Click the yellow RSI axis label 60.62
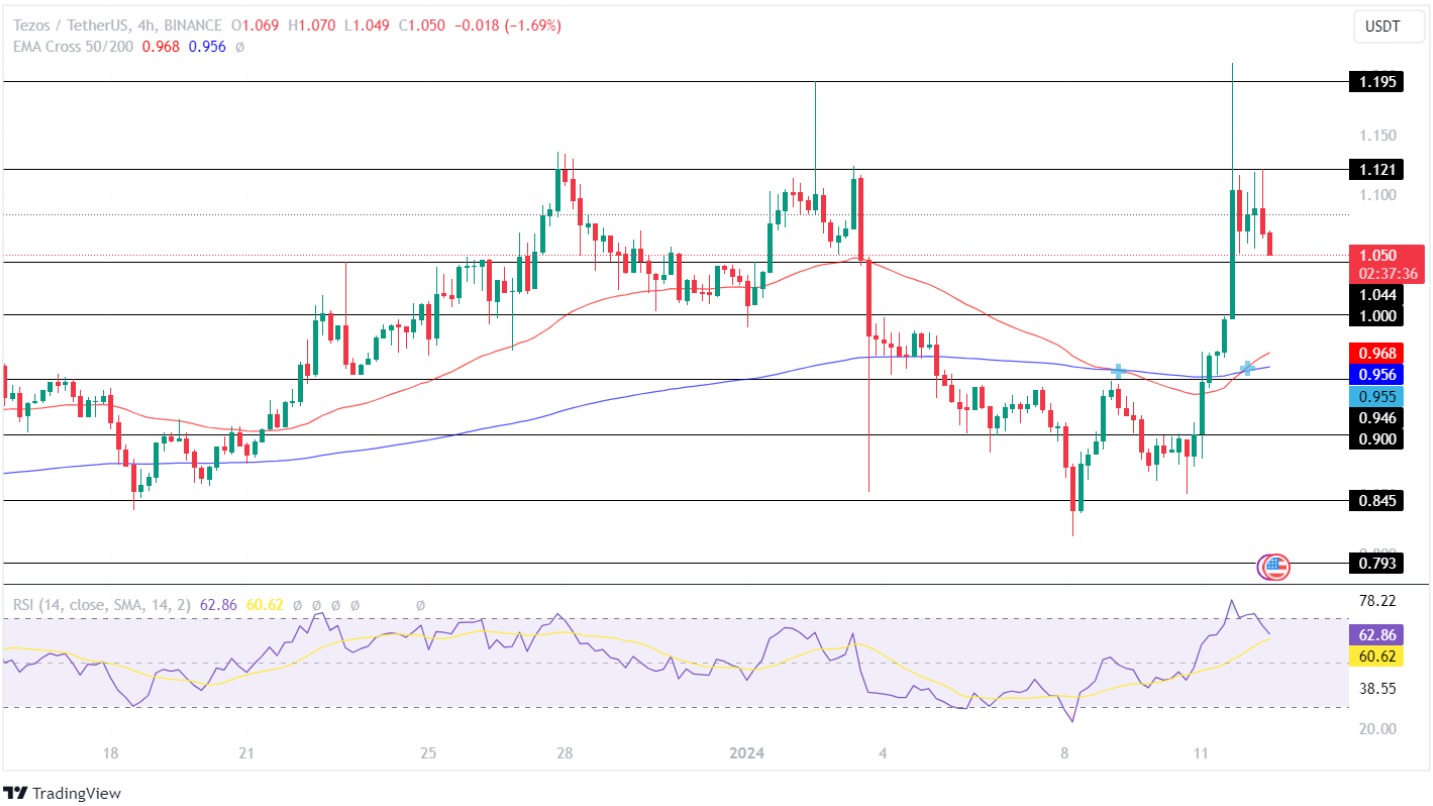Viewport: 1433px width, 806px height. point(1376,656)
